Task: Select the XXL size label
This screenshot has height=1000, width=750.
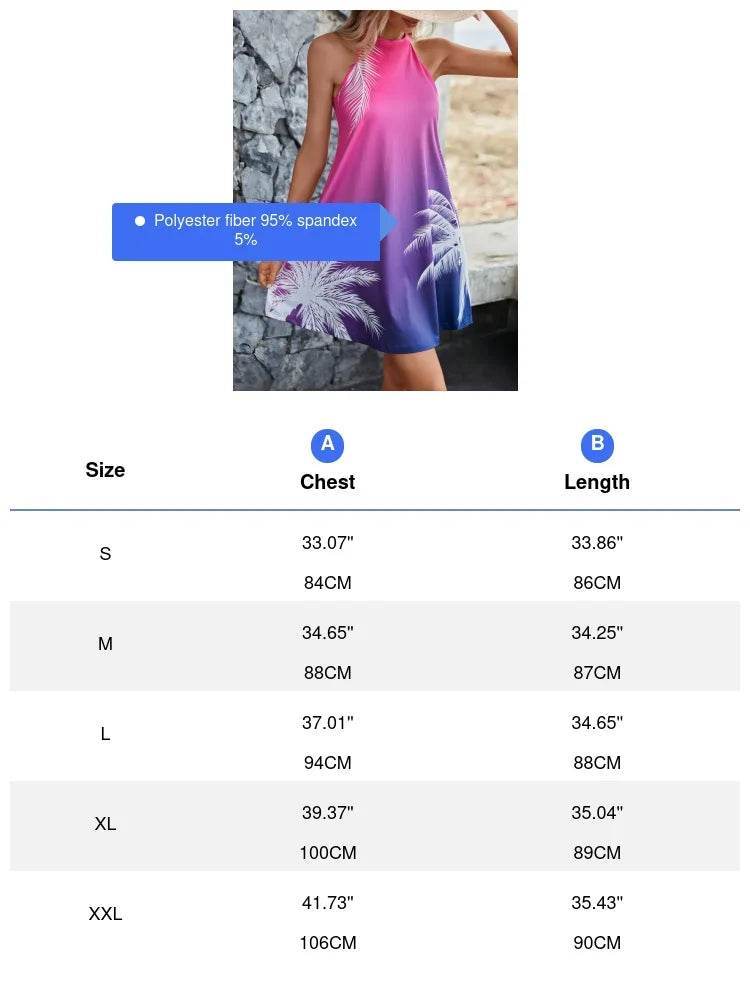Action: click(105, 914)
